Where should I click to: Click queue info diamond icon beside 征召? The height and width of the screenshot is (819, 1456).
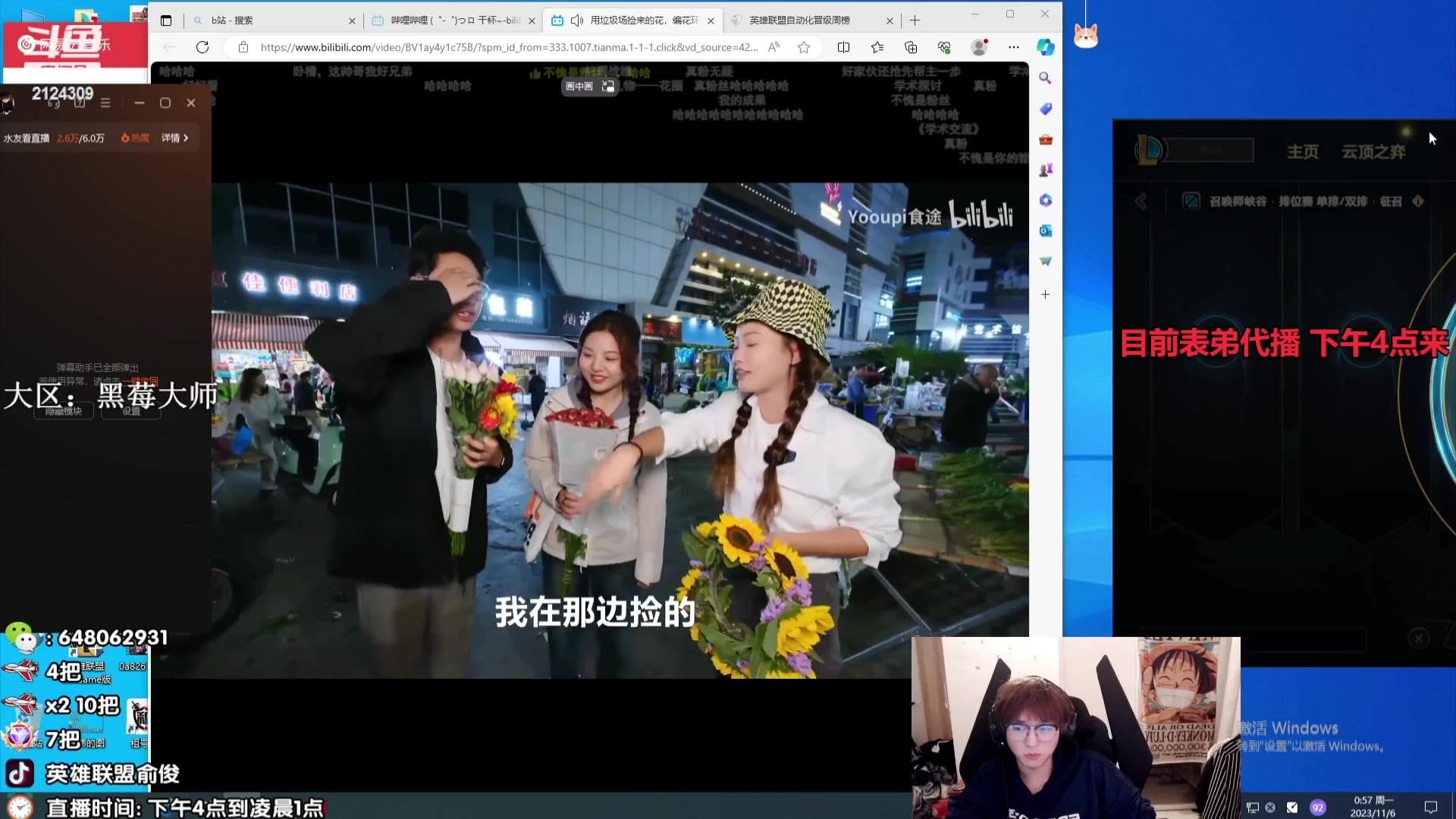pos(1418,201)
